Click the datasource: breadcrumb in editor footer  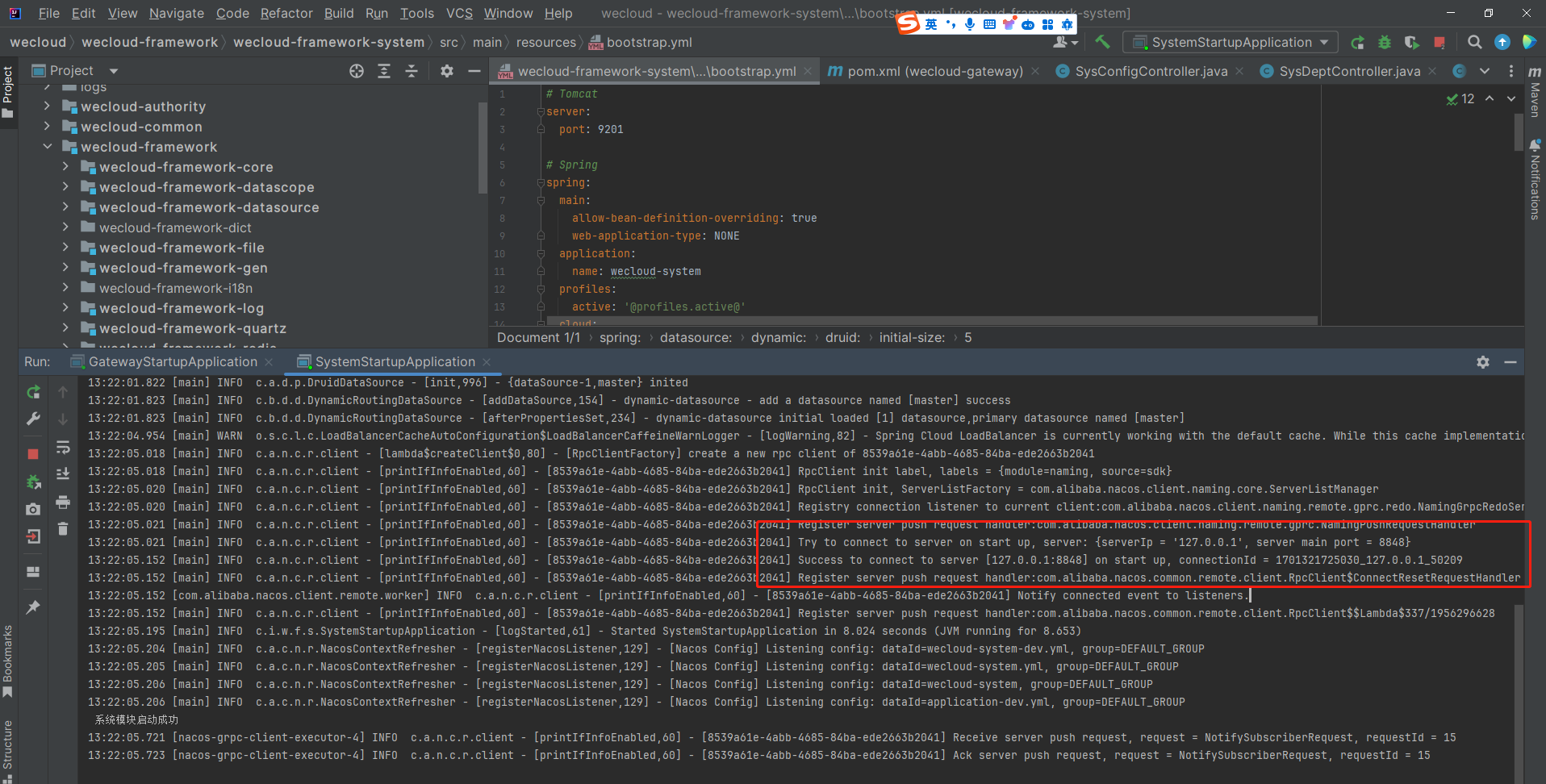(x=696, y=337)
